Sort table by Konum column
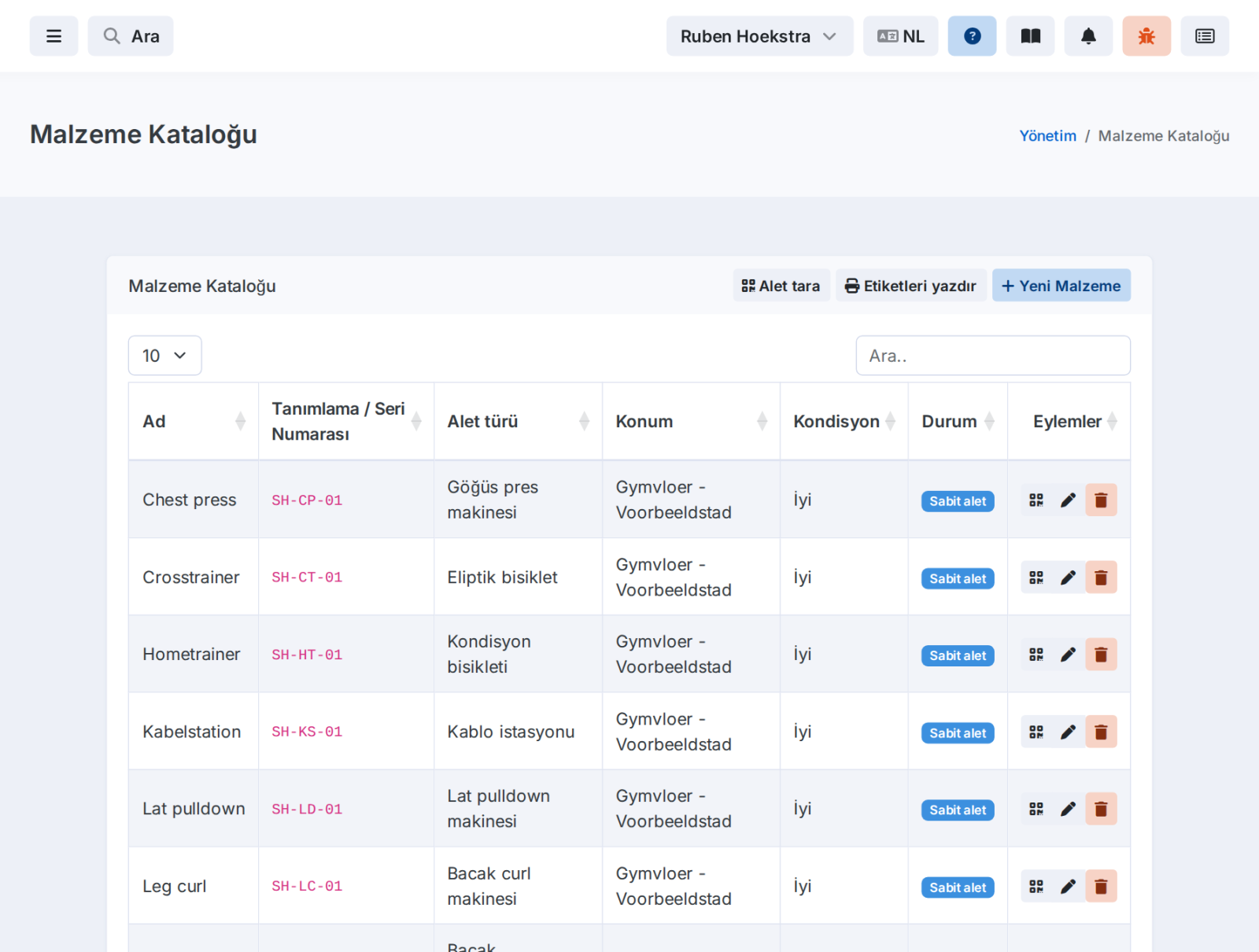 (x=691, y=422)
